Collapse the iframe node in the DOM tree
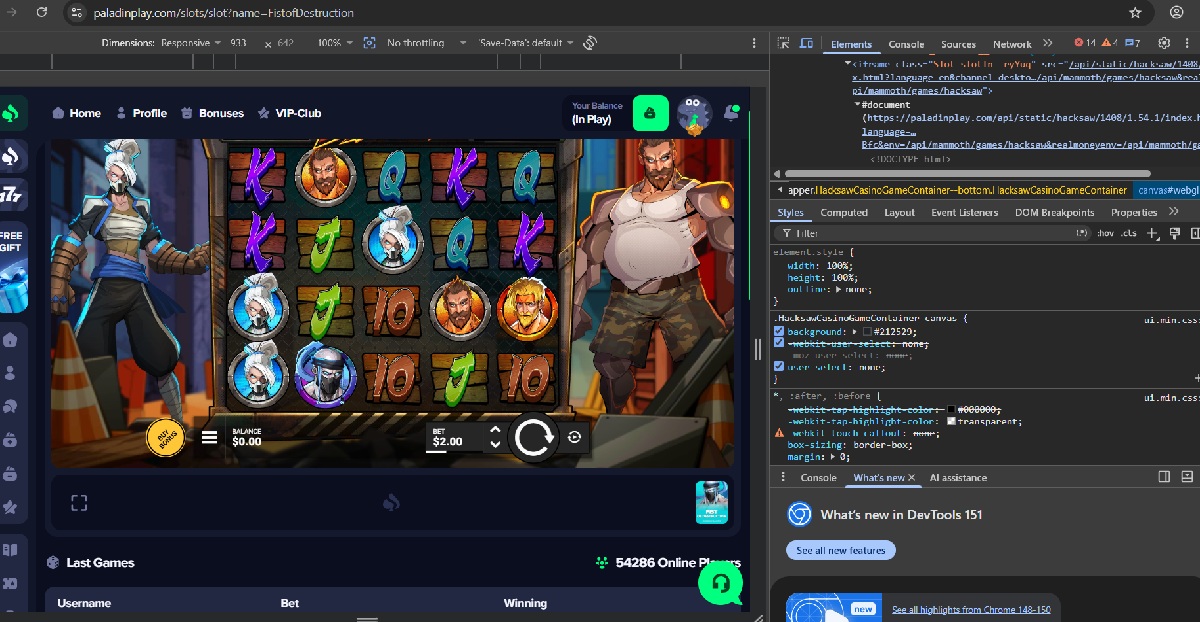The height and width of the screenshot is (622, 1200). (x=846, y=62)
